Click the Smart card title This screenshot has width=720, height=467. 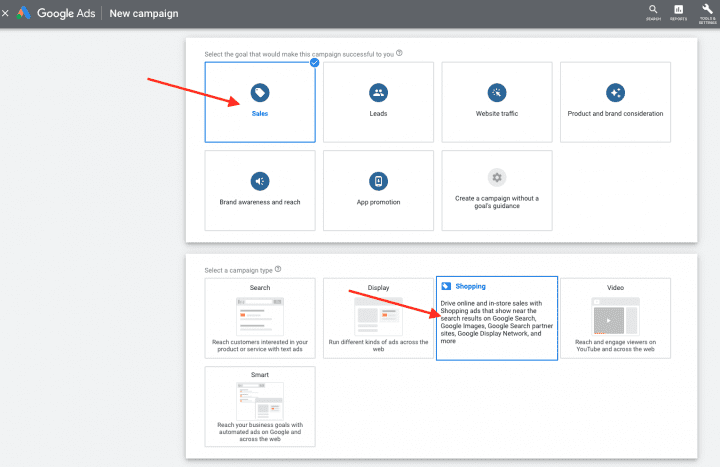pyautogui.click(x=260, y=375)
